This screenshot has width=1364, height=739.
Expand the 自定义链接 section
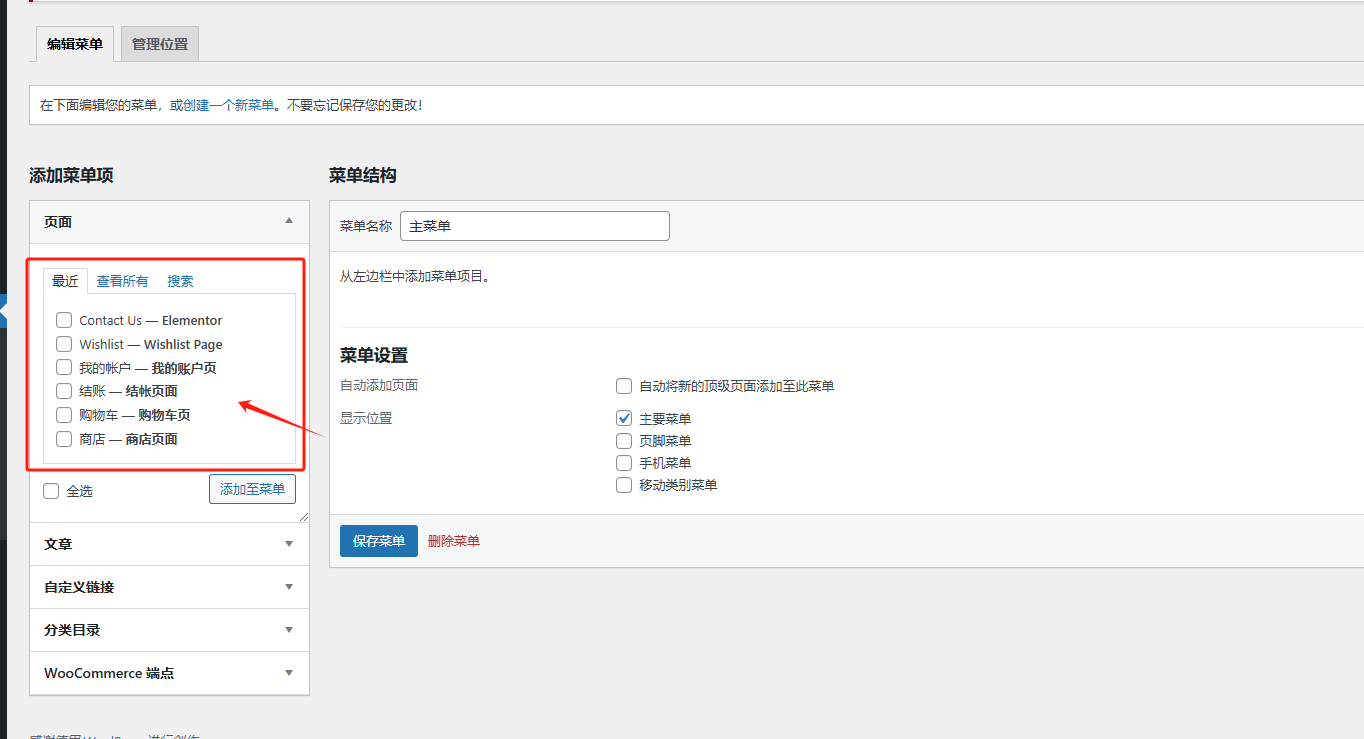(x=288, y=587)
